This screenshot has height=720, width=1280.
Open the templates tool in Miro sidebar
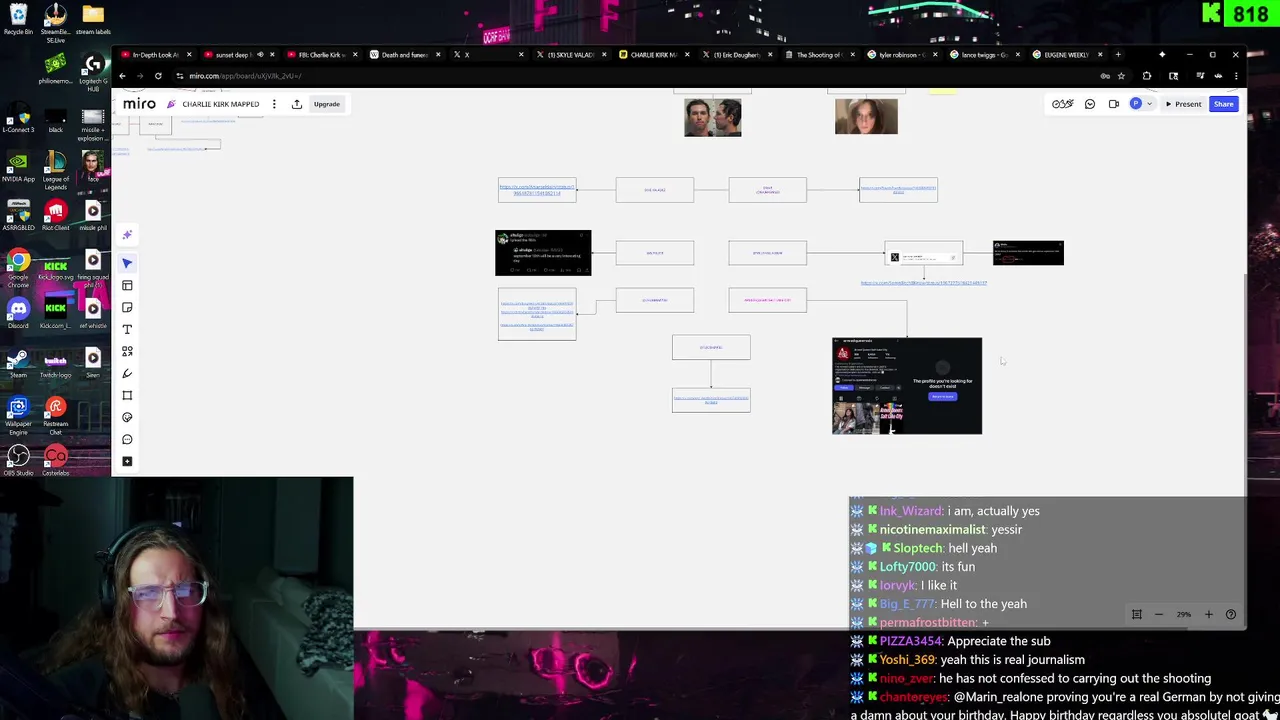click(x=127, y=286)
